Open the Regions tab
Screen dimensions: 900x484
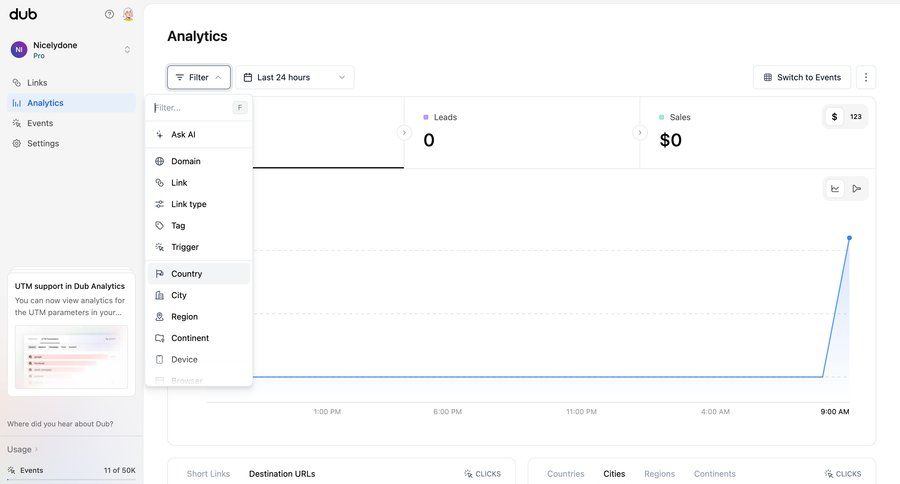click(660, 474)
